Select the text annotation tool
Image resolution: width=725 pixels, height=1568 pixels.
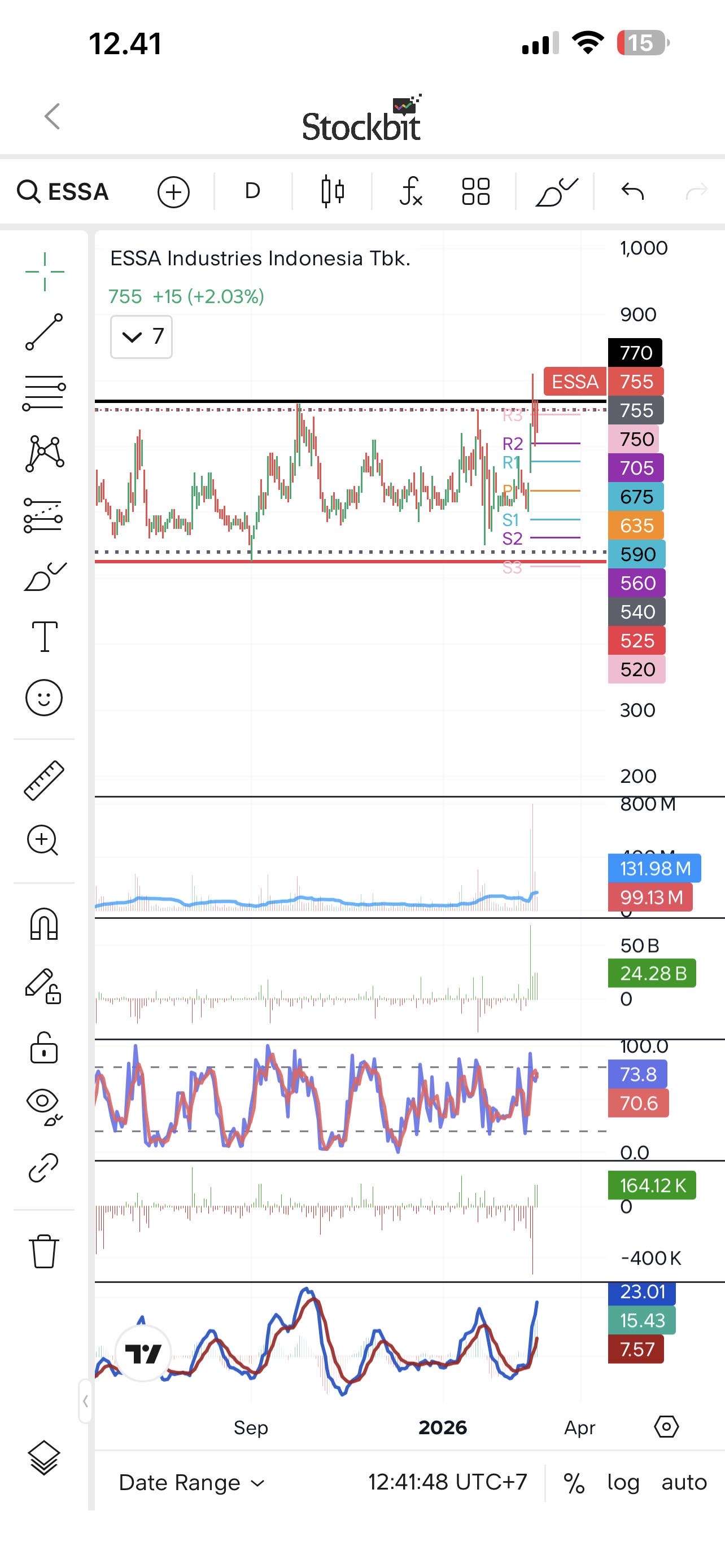[45, 637]
